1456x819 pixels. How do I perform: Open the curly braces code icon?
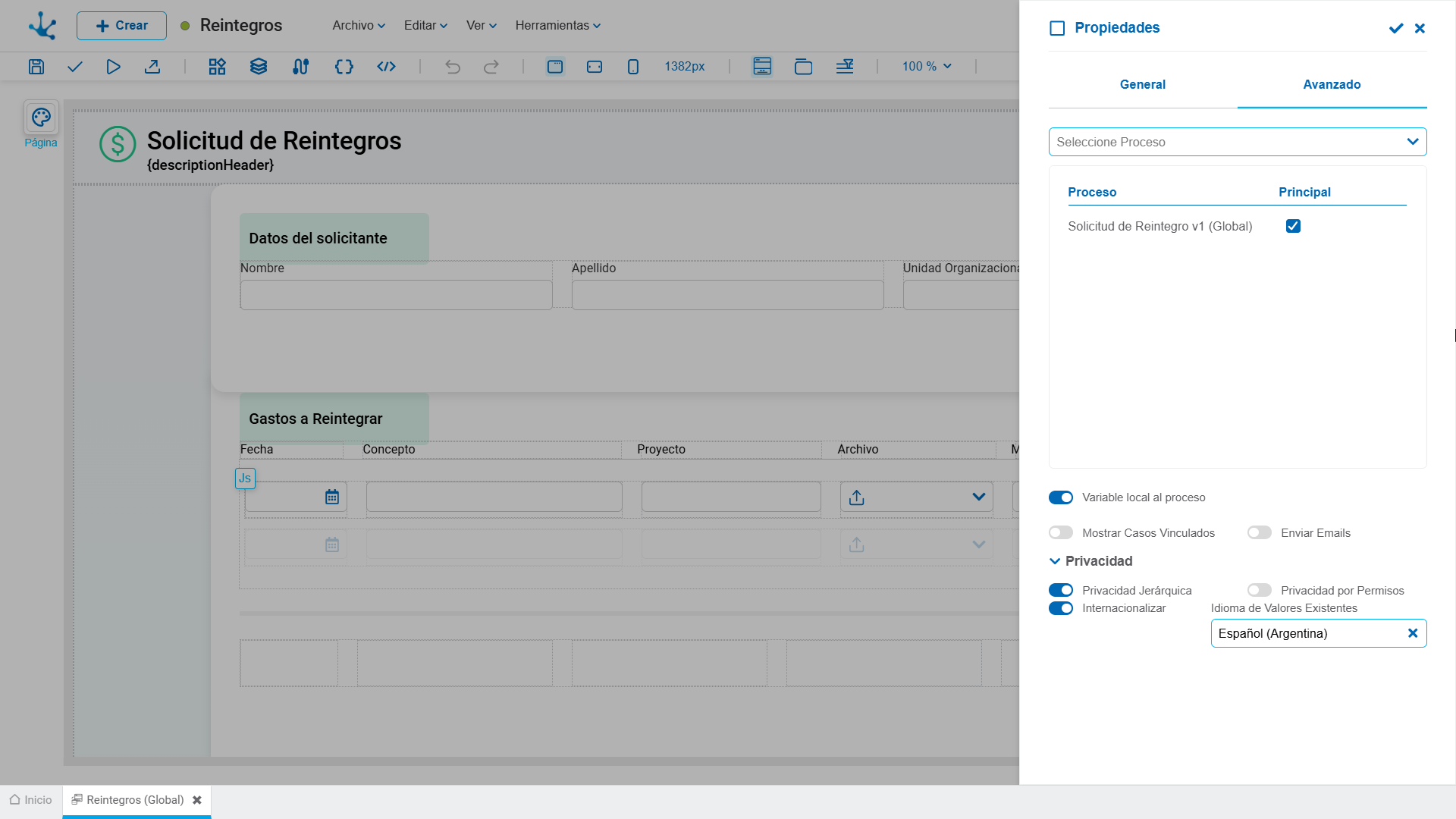344,67
